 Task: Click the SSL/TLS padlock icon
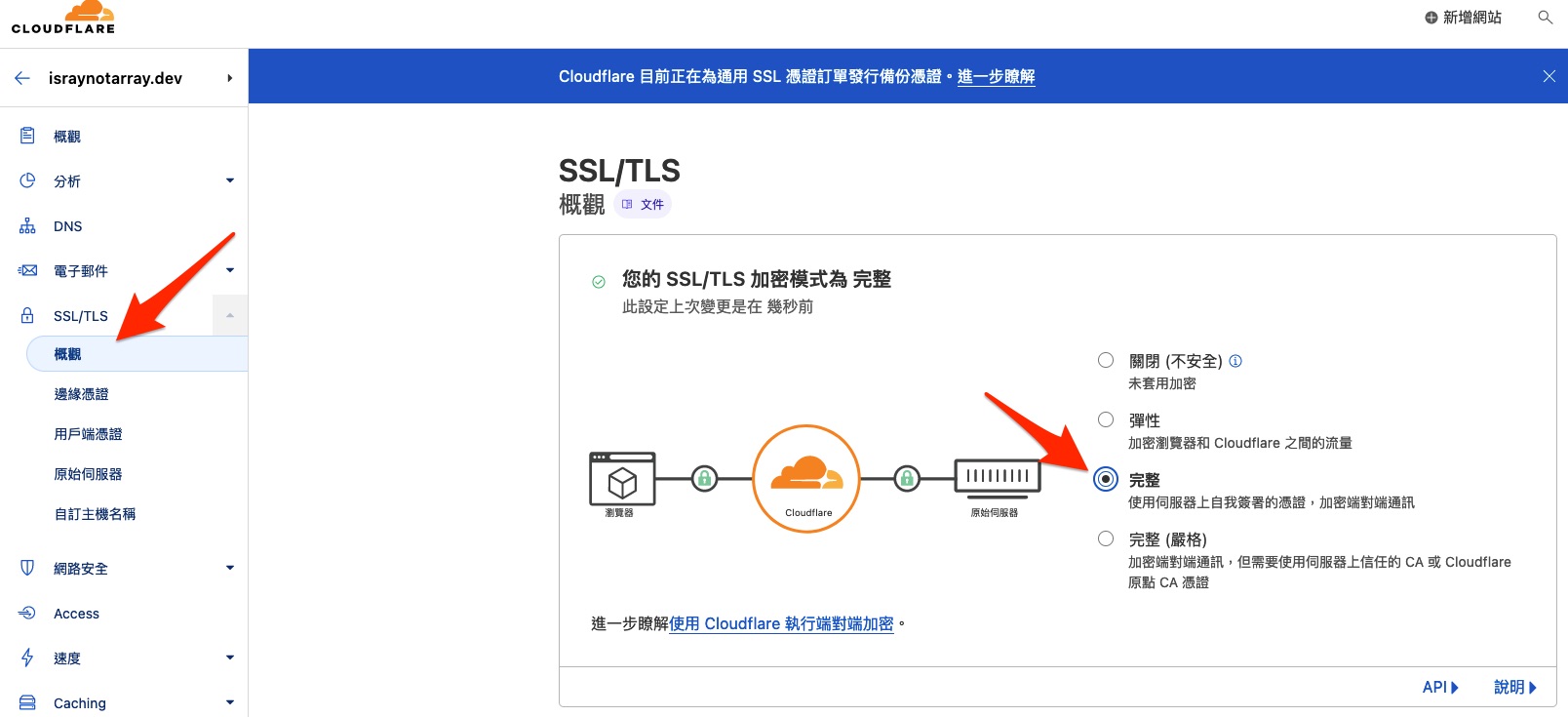(x=27, y=316)
